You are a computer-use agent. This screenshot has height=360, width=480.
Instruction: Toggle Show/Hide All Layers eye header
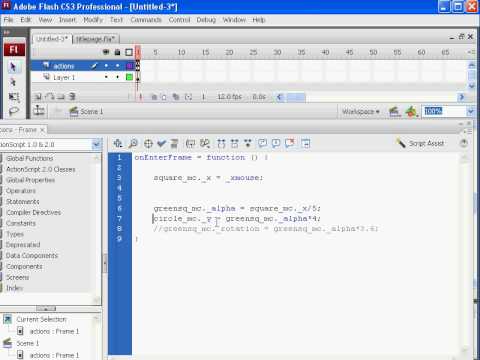pos(106,52)
